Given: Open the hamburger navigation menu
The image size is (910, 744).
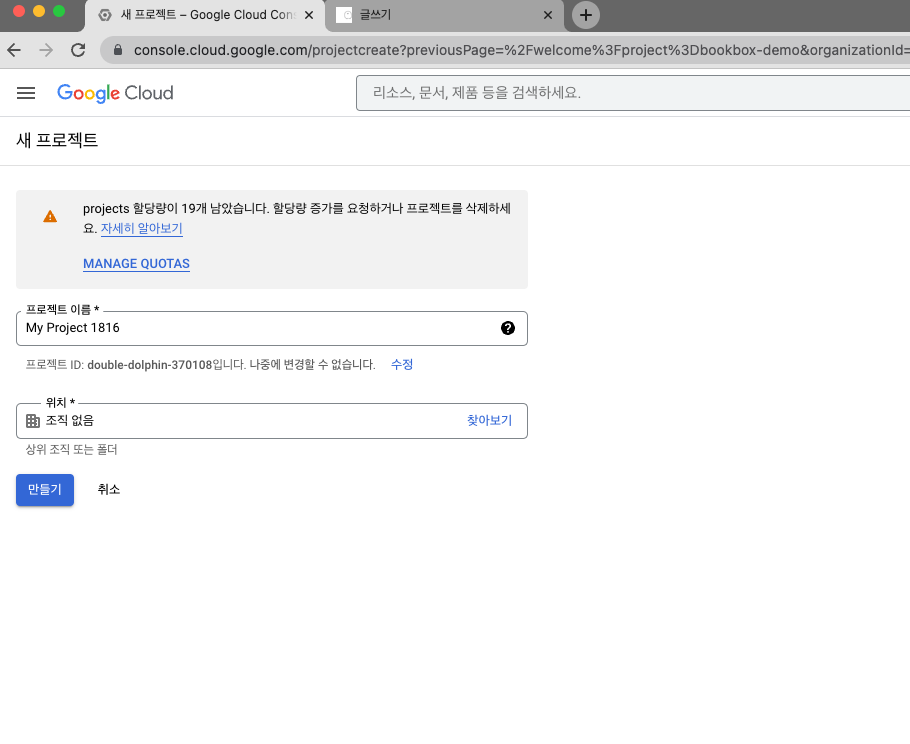Looking at the screenshot, I should coord(26,93).
